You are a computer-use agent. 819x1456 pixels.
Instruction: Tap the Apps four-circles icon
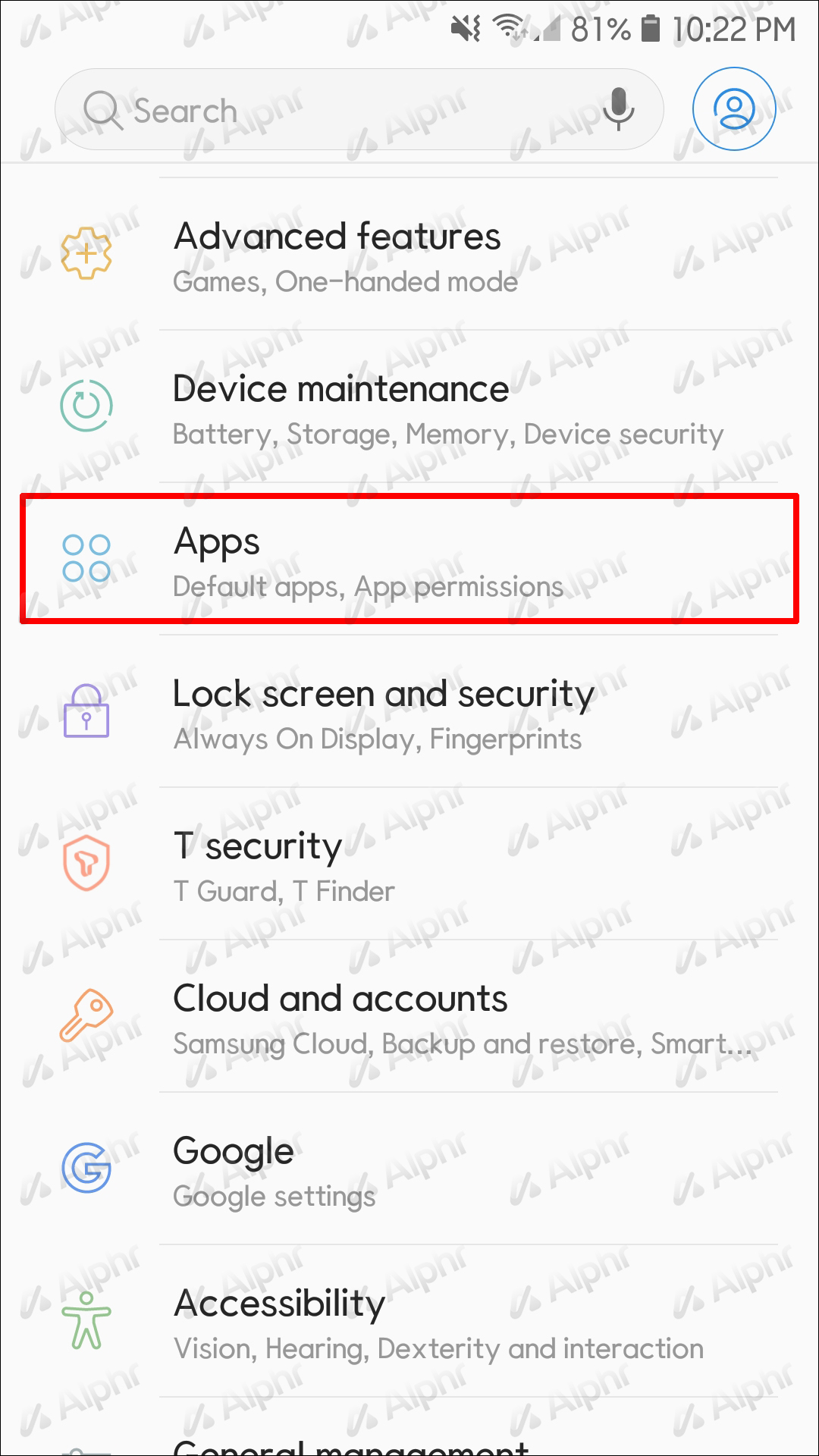point(86,558)
